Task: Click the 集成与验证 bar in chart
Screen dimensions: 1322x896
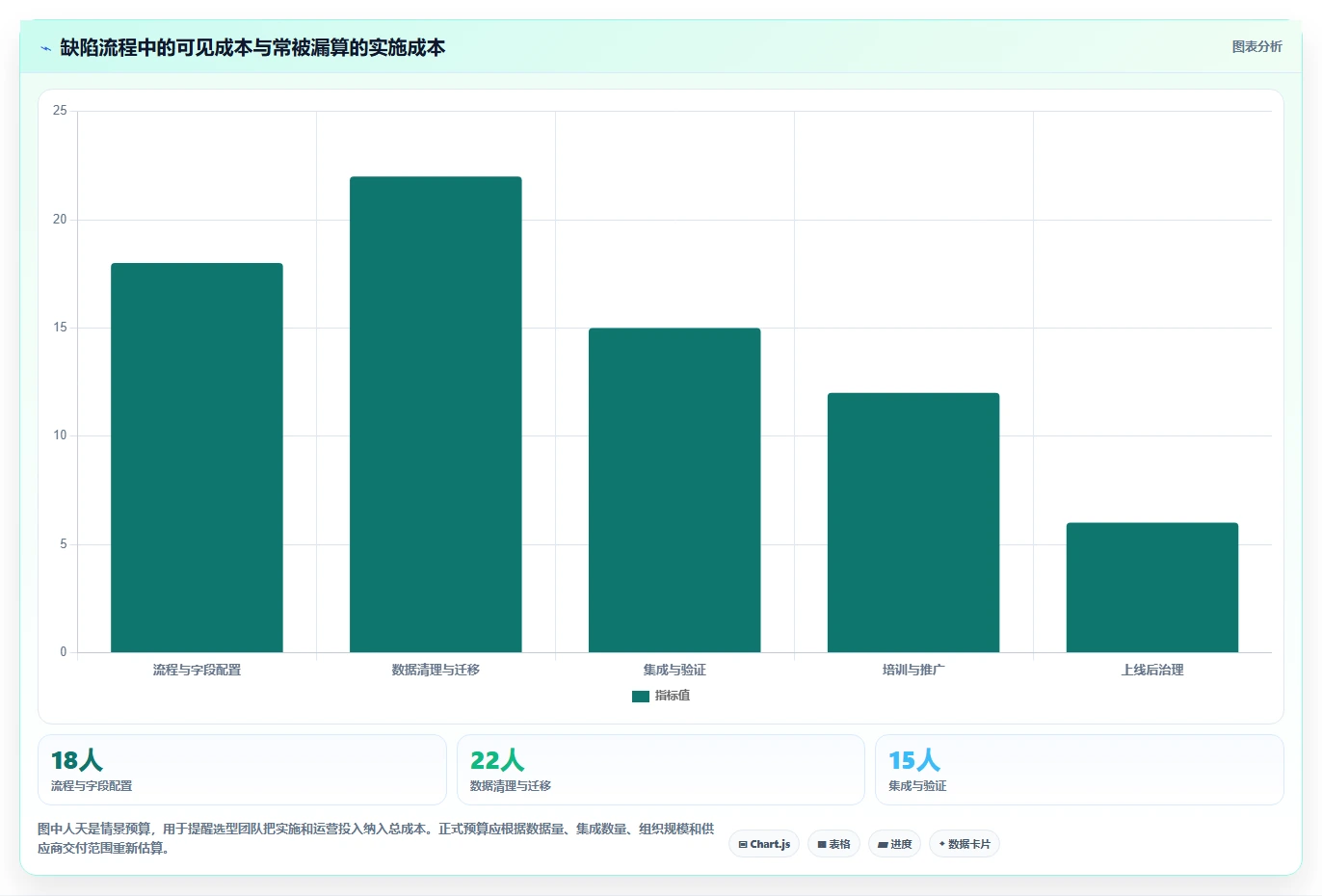Action: point(674,490)
